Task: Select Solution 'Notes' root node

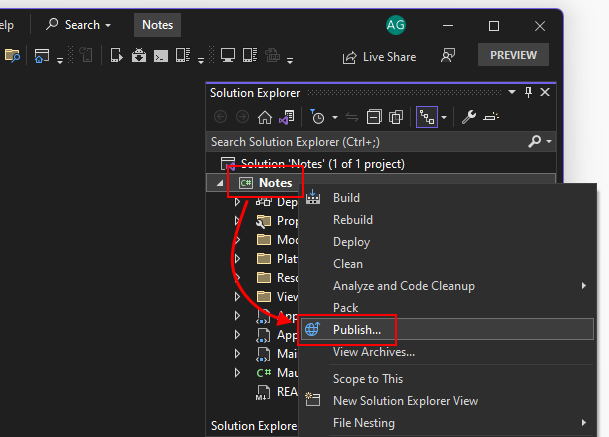Action: click(322, 164)
